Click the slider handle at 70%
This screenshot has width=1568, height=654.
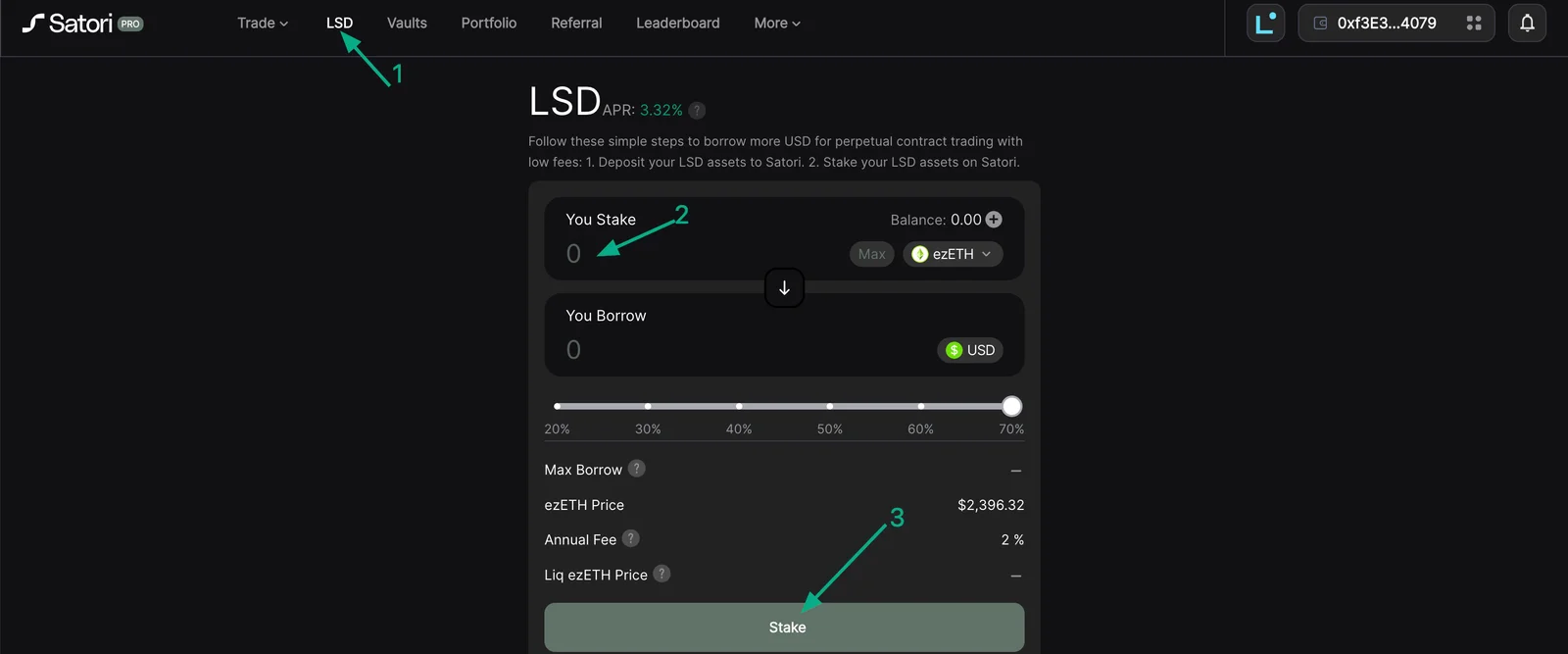1012,406
